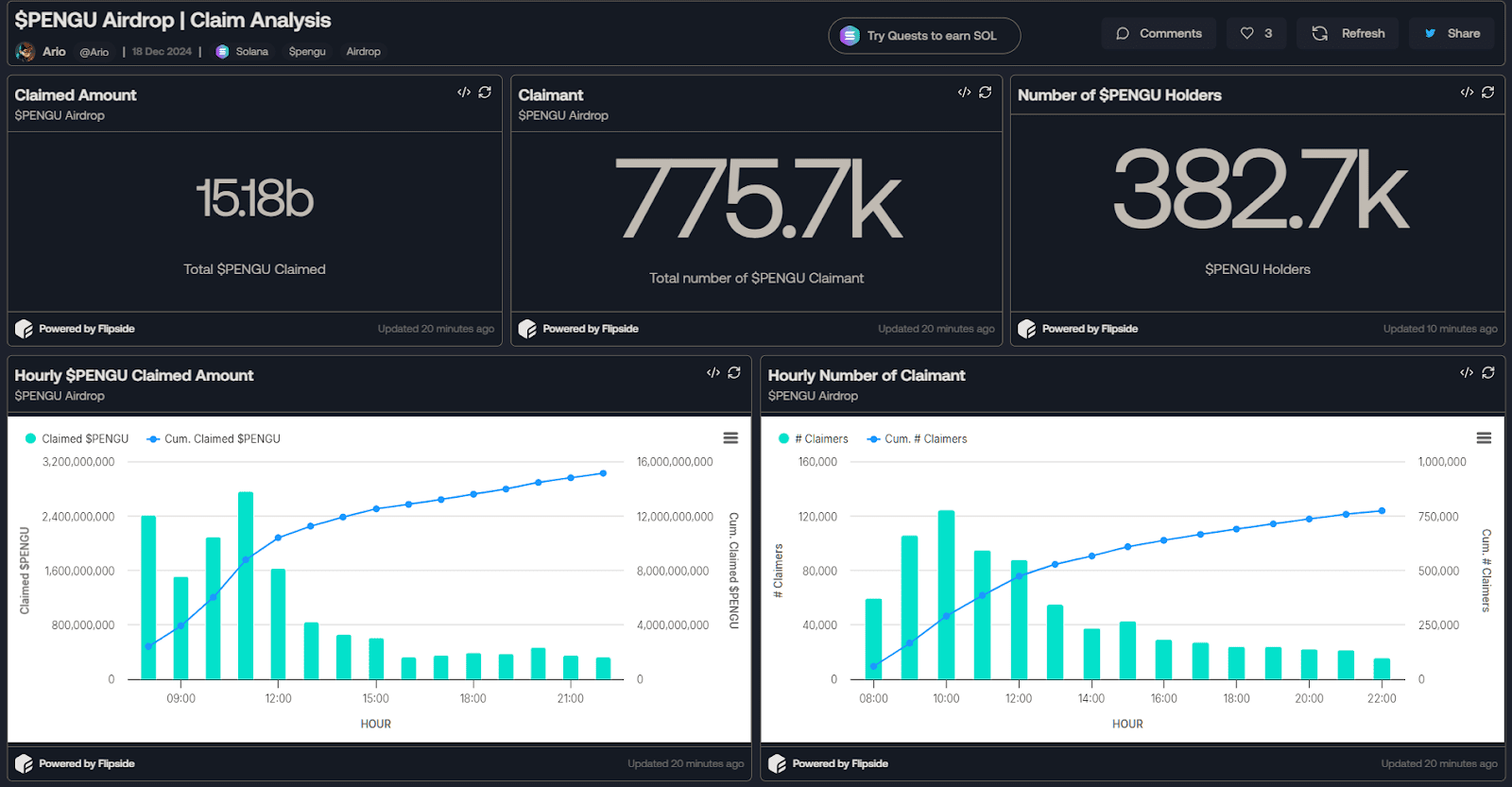The width and height of the screenshot is (1512, 787).
Task: Toggle Cum. Claimed $PENGU legend series
Action: click(214, 439)
